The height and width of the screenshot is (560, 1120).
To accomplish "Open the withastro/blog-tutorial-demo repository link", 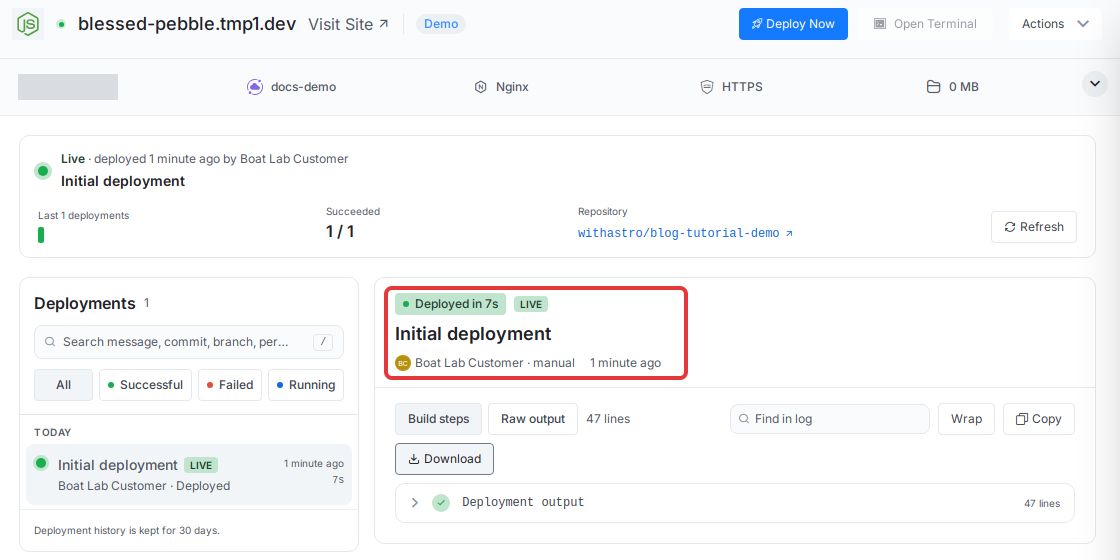I will pos(685,234).
